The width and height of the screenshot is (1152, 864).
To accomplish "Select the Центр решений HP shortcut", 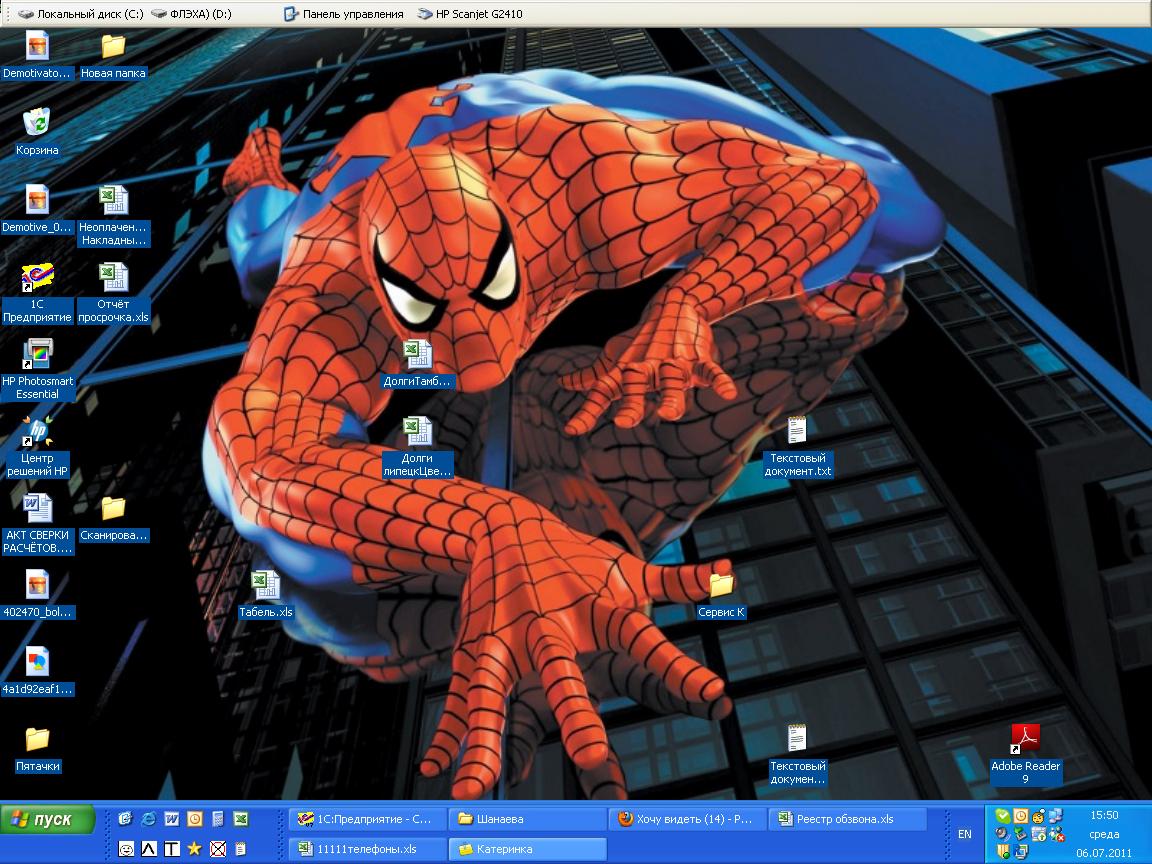I will pyautogui.click(x=37, y=432).
